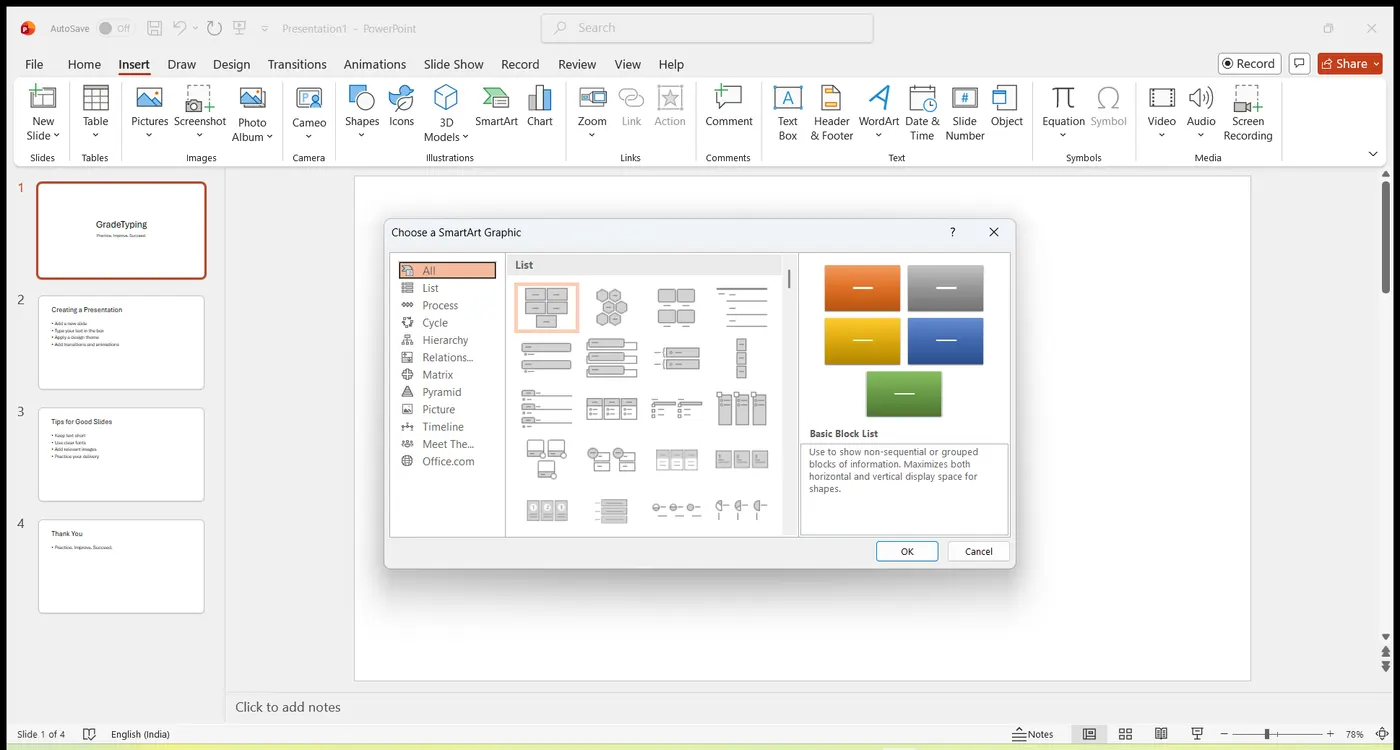Image resolution: width=1400 pixels, height=750 pixels.
Task: Click Cancel in the SmartArt dialog
Action: click(978, 551)
